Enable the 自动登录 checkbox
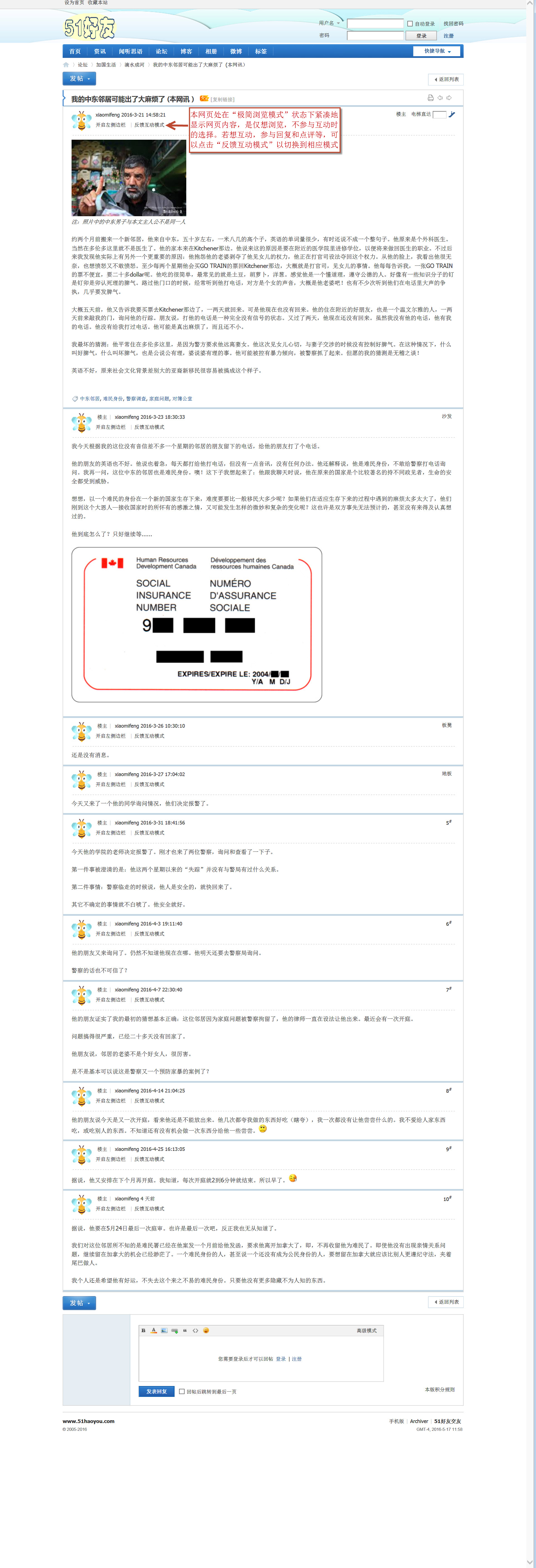This screenshot has height=1568, width=536. 410,24
